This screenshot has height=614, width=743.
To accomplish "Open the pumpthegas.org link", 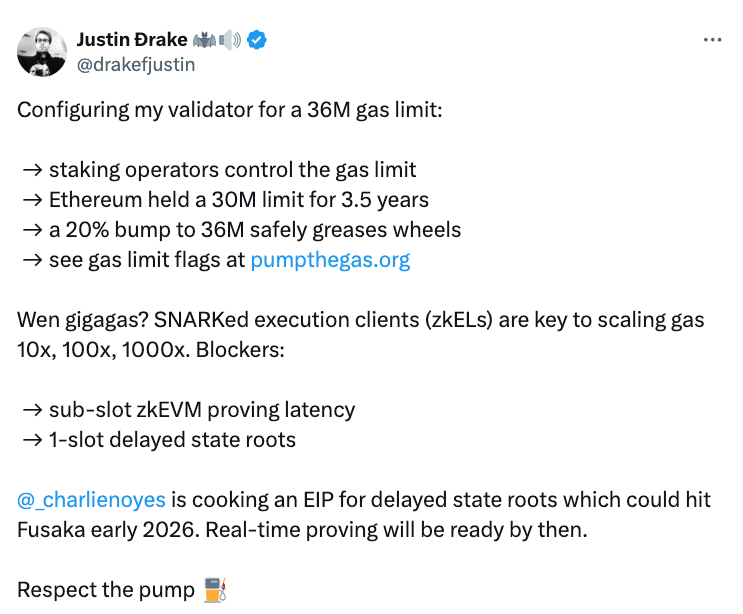I will 330,260.
